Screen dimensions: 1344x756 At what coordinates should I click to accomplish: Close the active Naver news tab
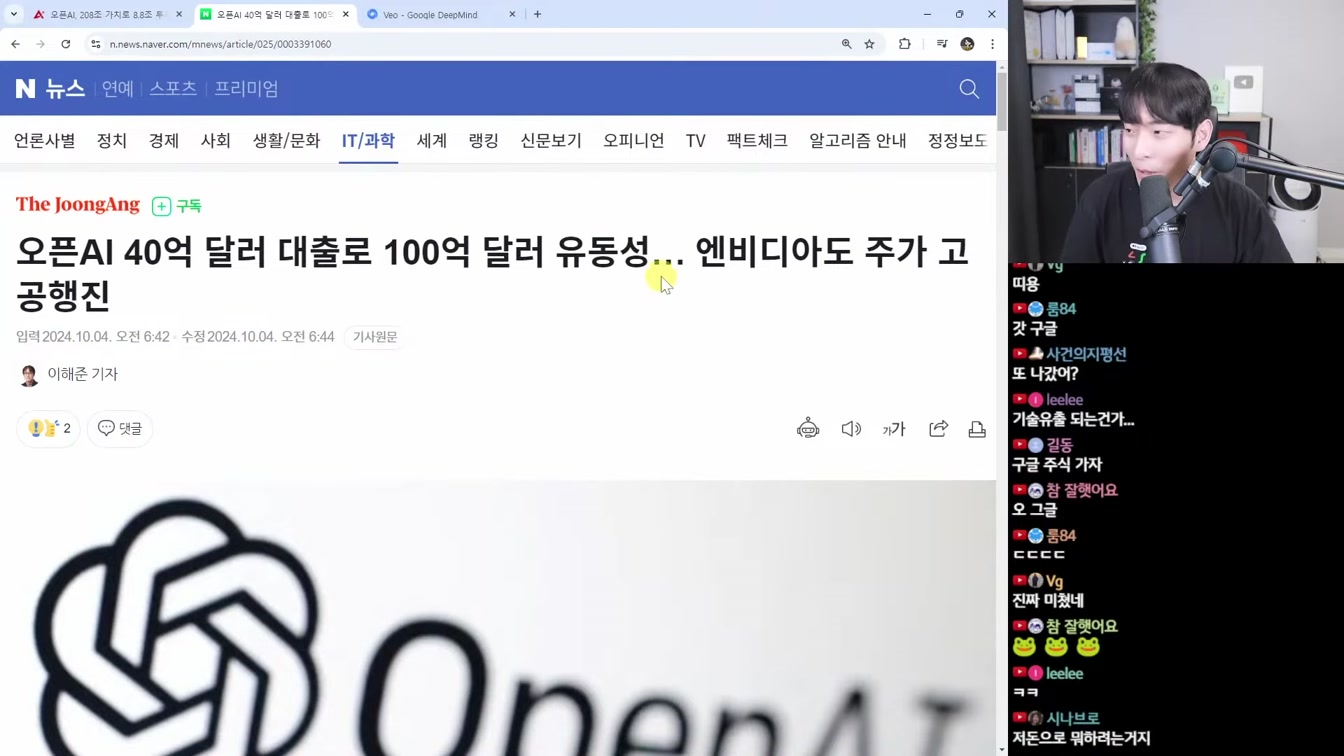pos(346,14)
